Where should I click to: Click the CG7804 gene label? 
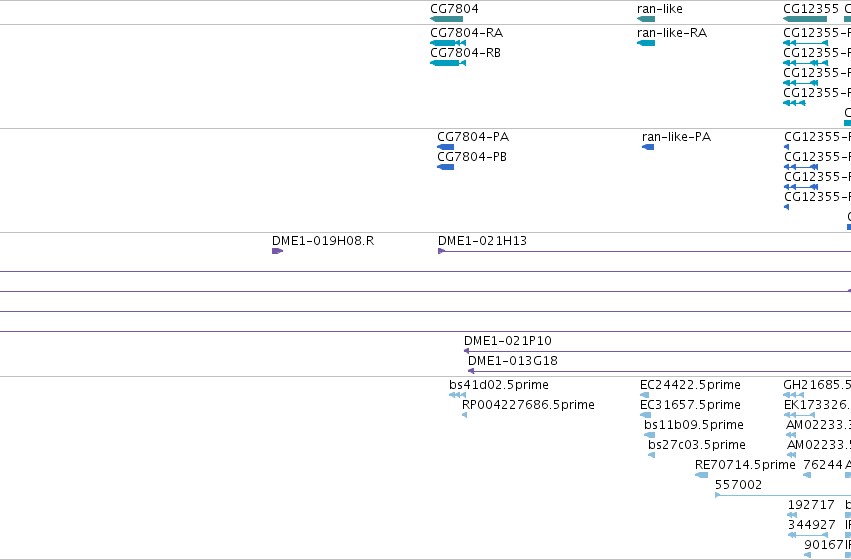coord(454,9)
